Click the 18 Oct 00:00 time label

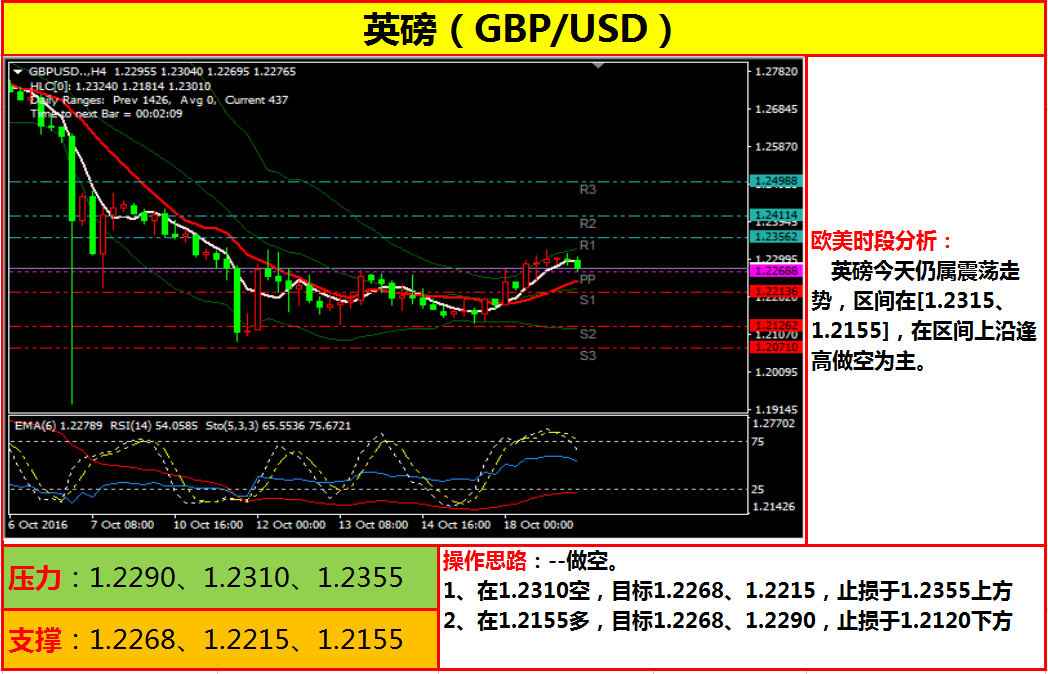coord(539,525)
